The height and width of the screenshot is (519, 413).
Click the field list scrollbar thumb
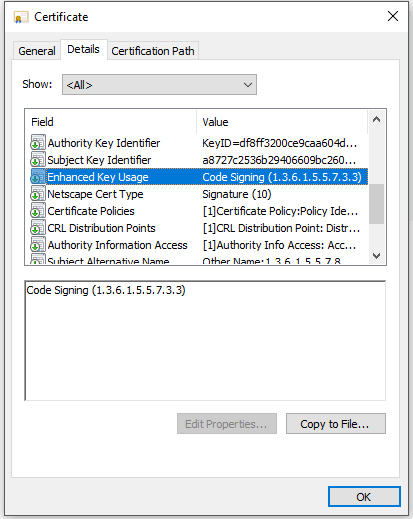(376, 204)
